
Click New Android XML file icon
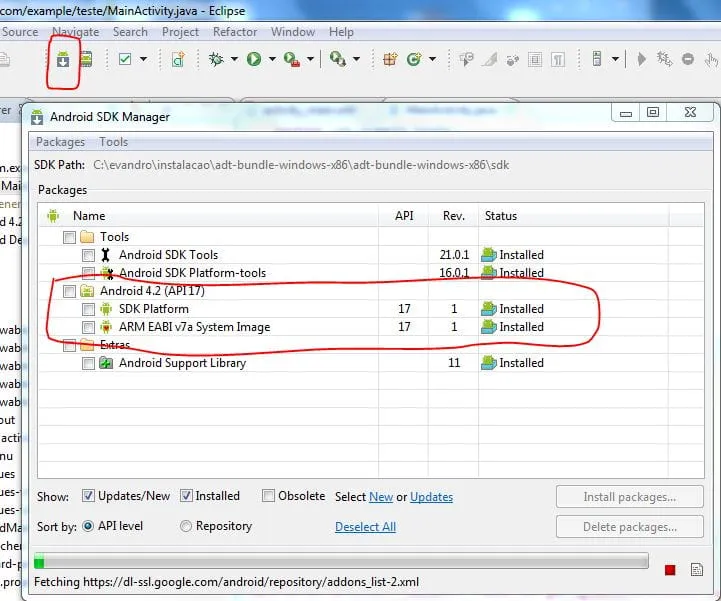[178, 59]
